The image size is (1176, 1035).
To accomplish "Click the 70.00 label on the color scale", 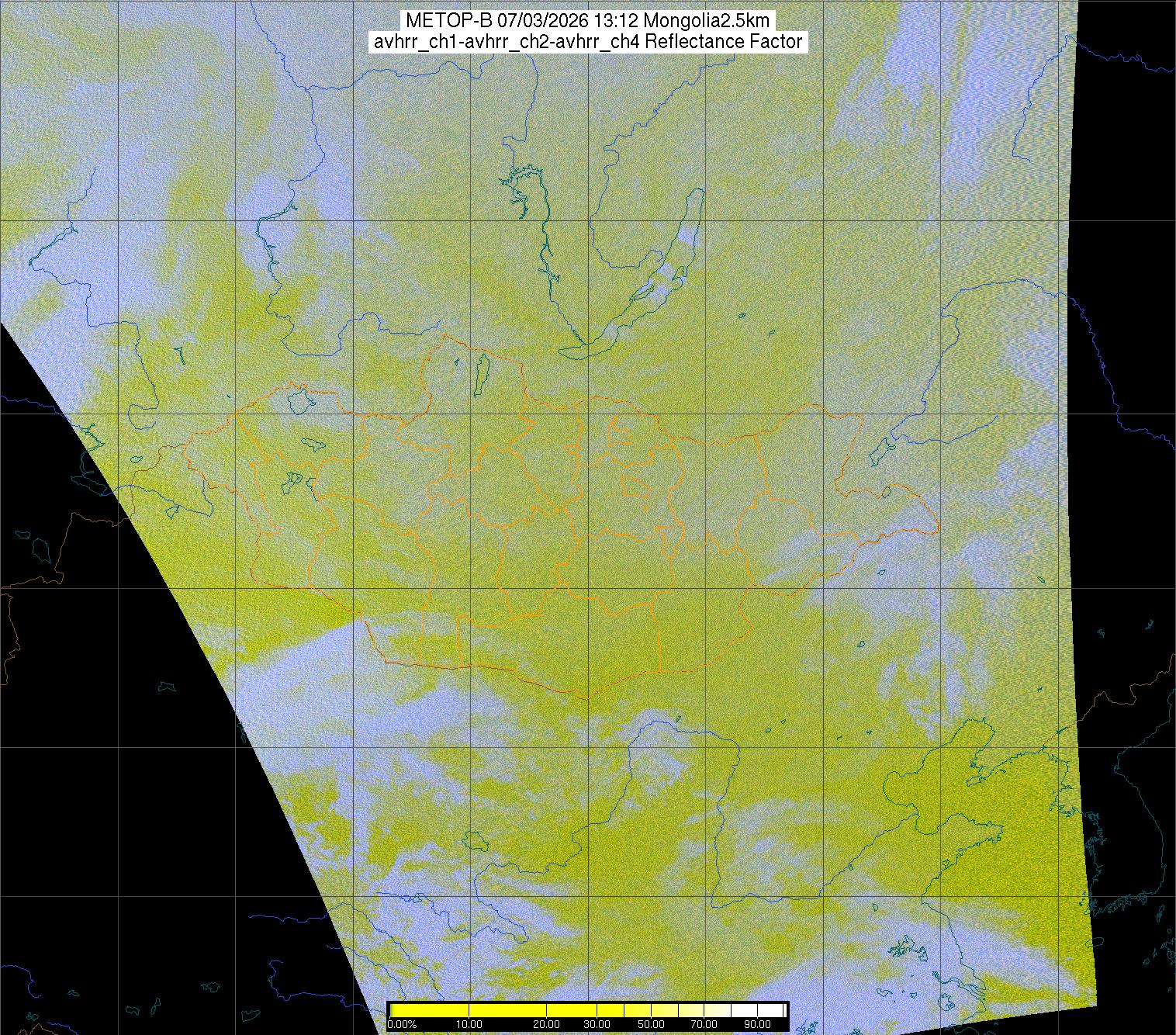I will pos(703,1024).
